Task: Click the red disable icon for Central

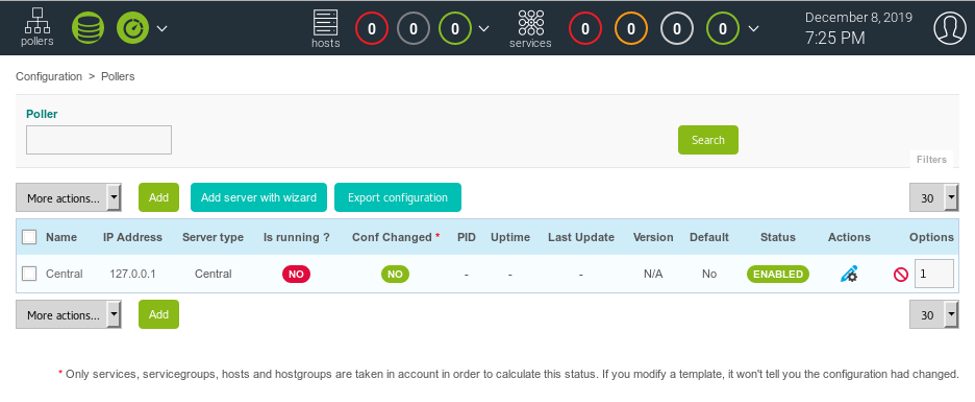Action: pyautogui.click(x=901, y=274)
